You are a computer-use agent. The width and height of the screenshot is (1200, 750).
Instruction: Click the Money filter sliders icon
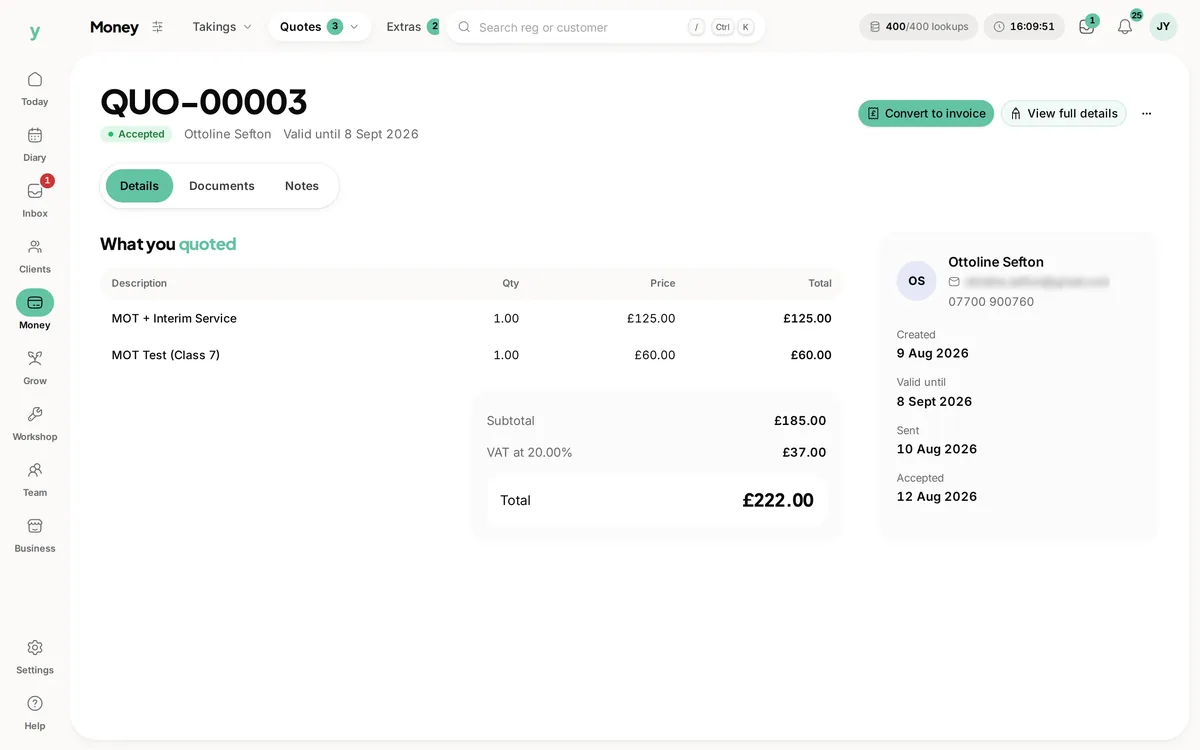point(157,27)
